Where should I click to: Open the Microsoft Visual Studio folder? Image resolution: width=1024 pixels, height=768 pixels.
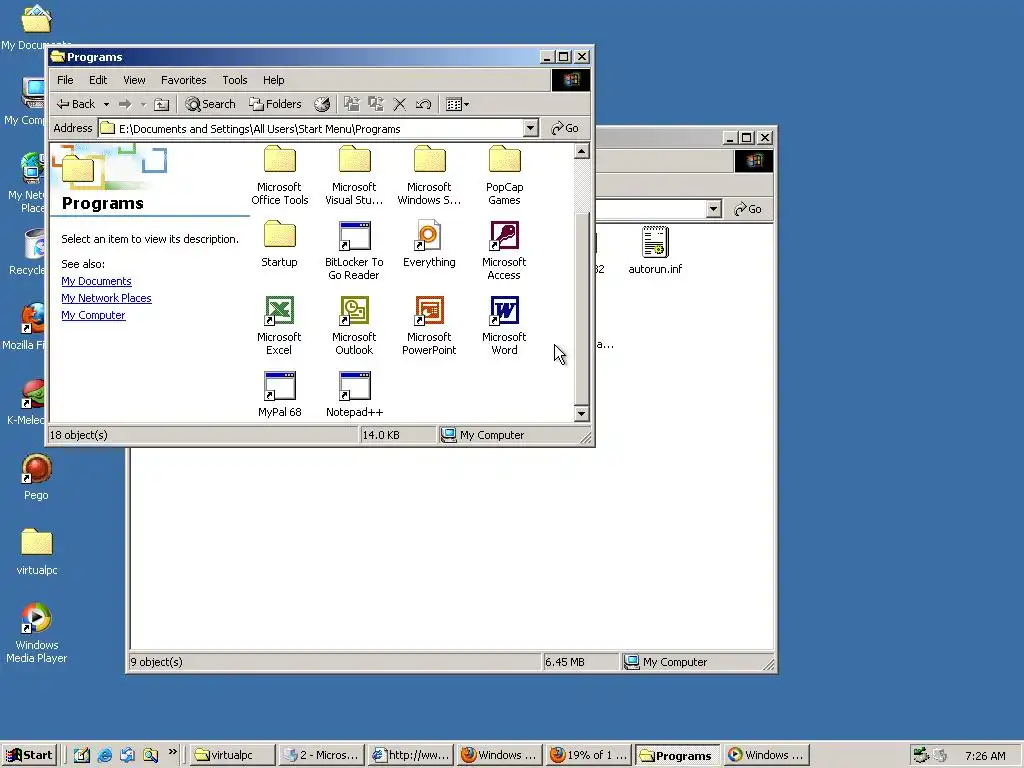tap(354, 175)
